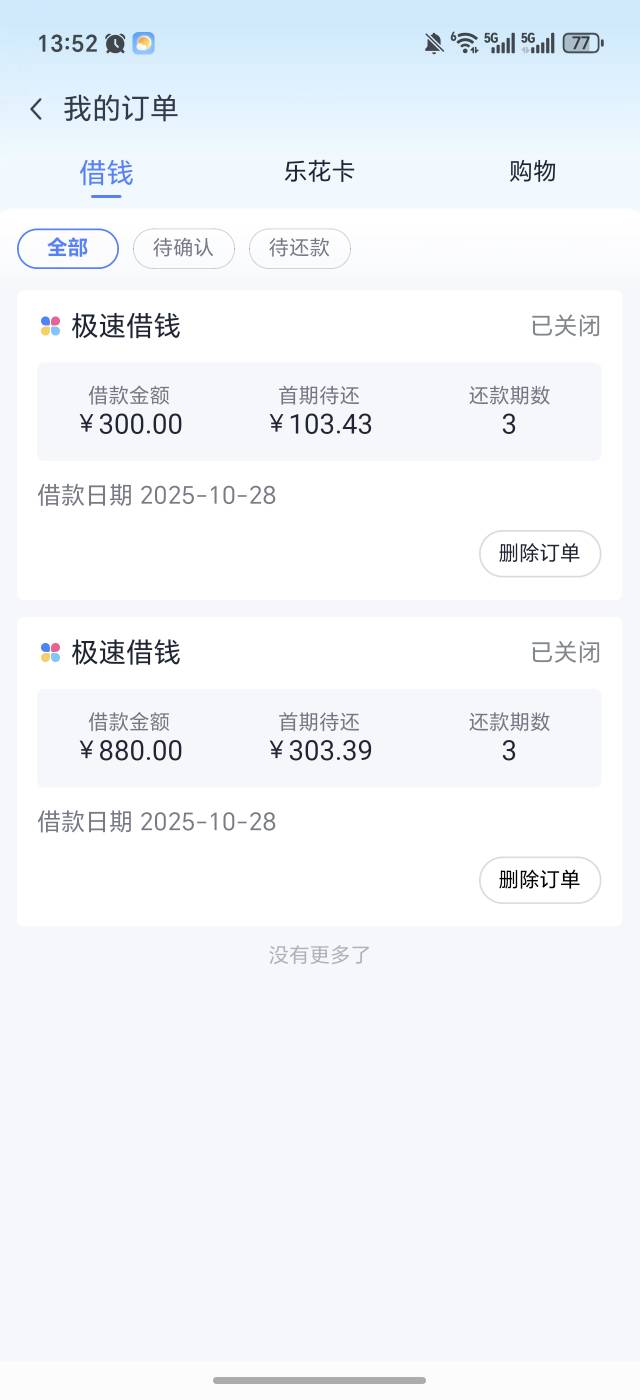
Task: Tap the alarm clock status icon
Action: tap(116, 43)
